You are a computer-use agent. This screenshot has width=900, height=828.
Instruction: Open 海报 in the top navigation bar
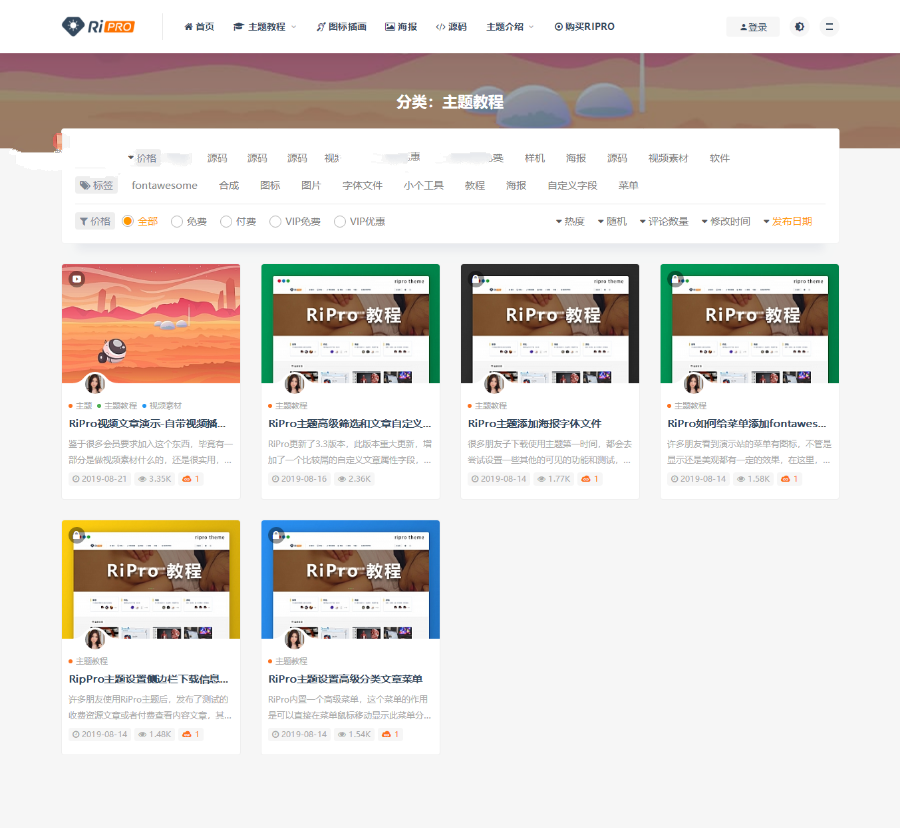(x=401, y=26)
